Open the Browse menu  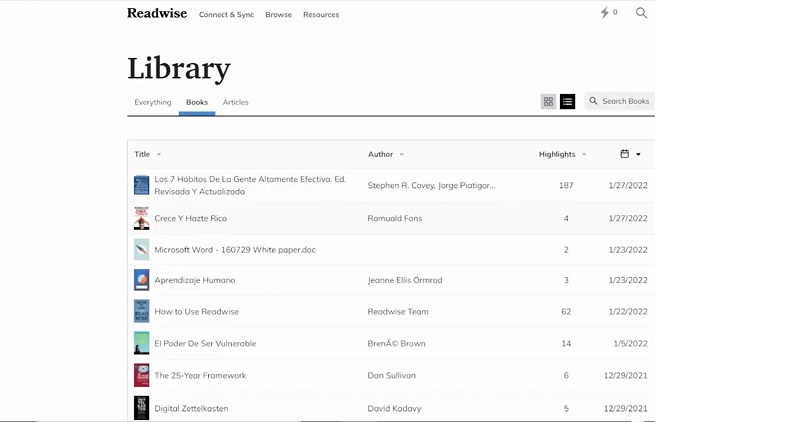279,15
